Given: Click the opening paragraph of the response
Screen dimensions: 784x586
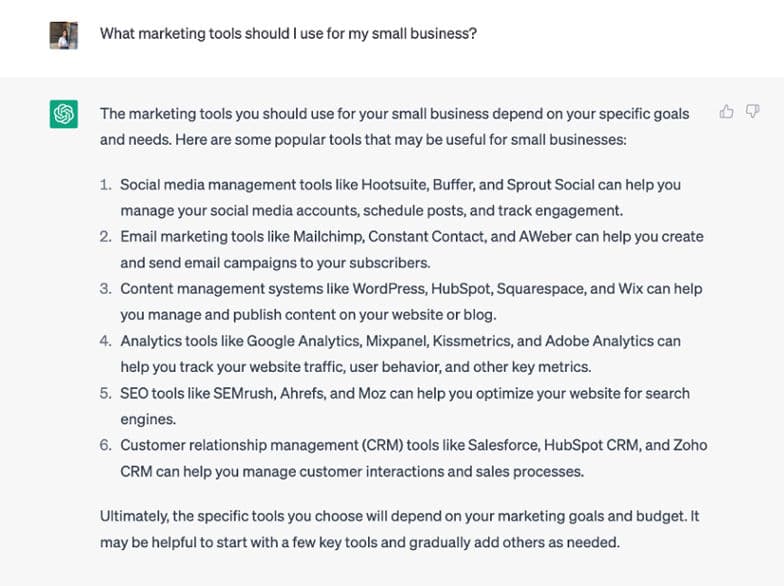Looking at the screenshot, I should click(394, 126).
